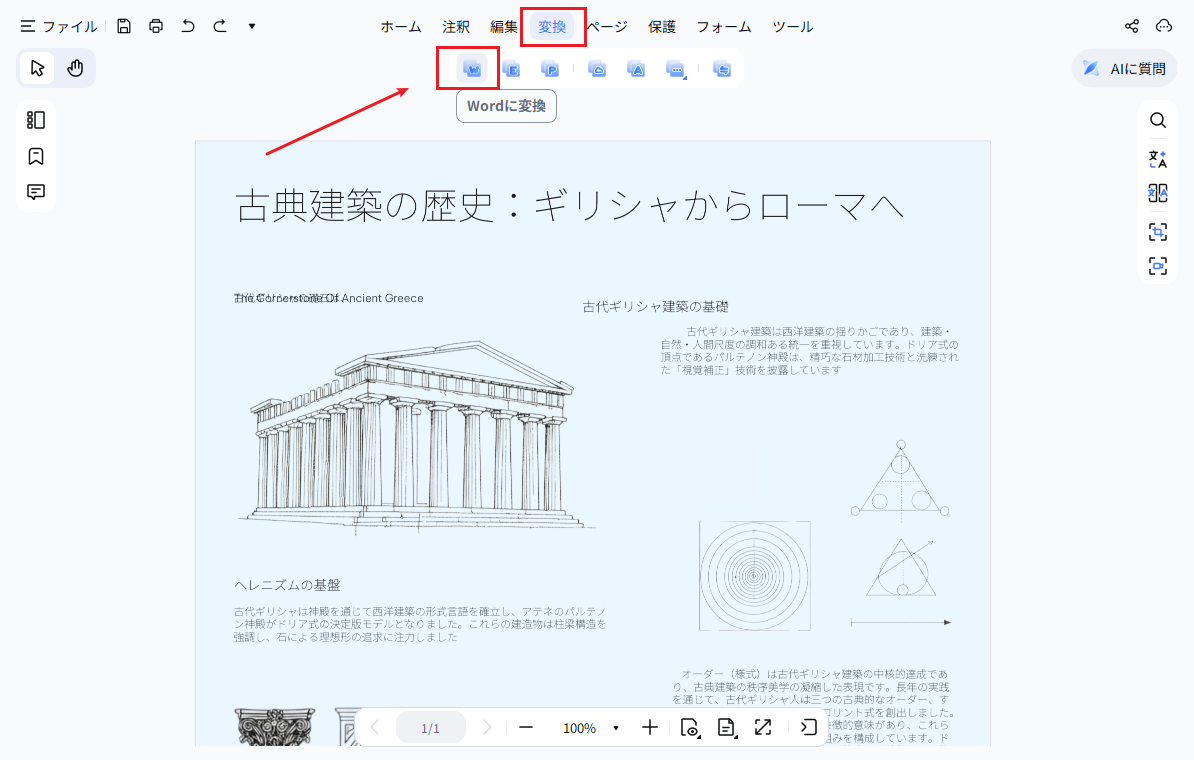Open the ファイル menu
Screen dimensions: 1194x760
coord(59,27)
